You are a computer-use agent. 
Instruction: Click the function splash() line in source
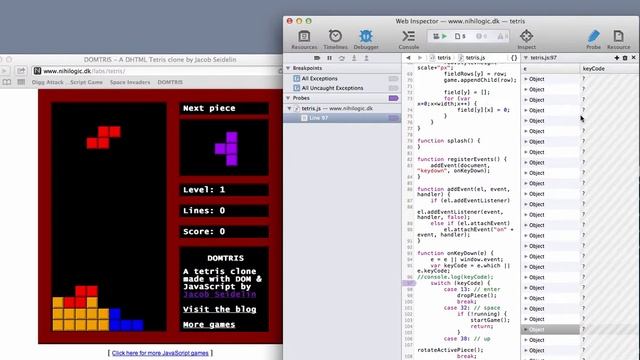point(449,141)
